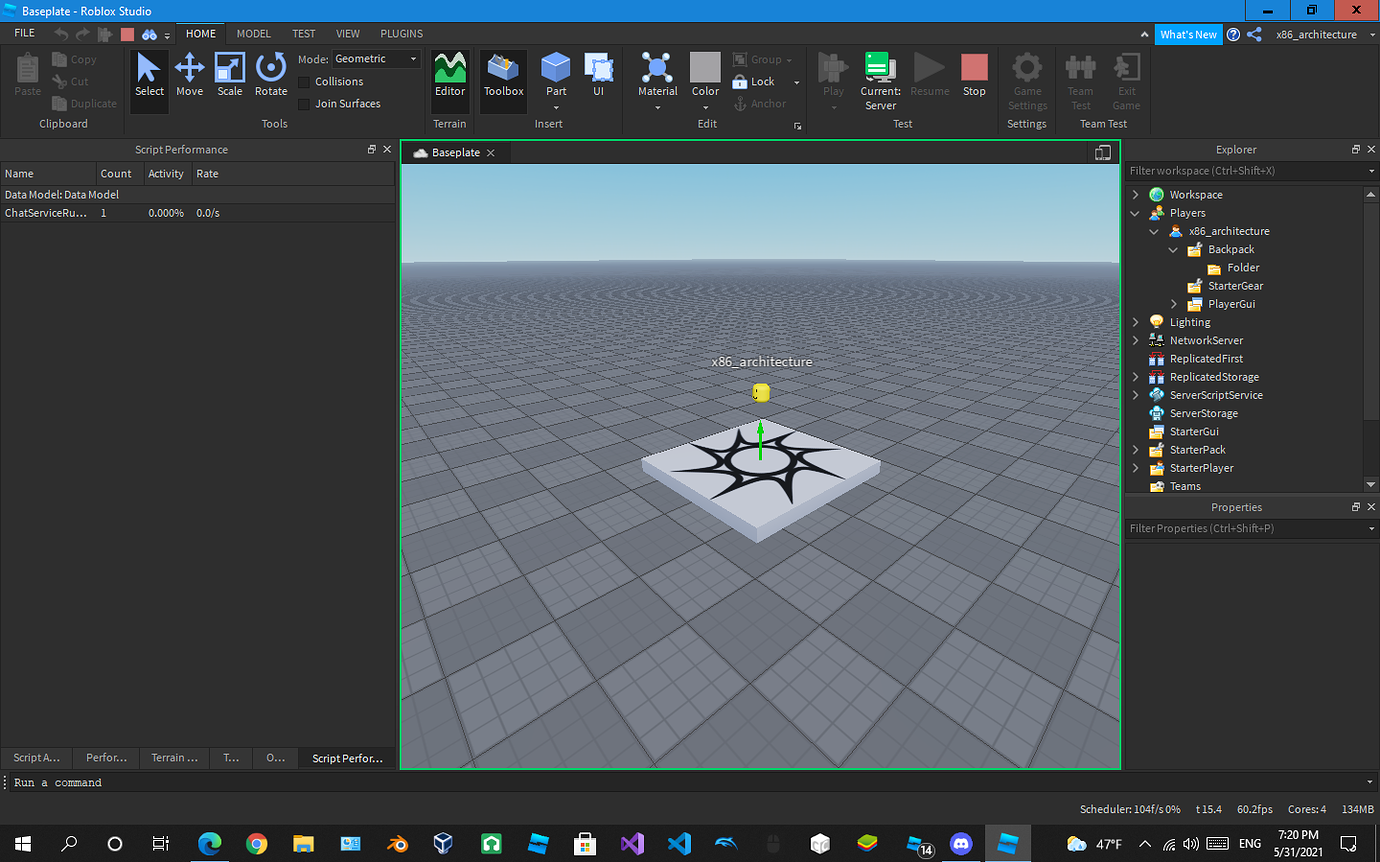The image size is (1380, 862).
Task: Click the Share icon beside username
Action: pyautogui.click(x=1254, y=34)
